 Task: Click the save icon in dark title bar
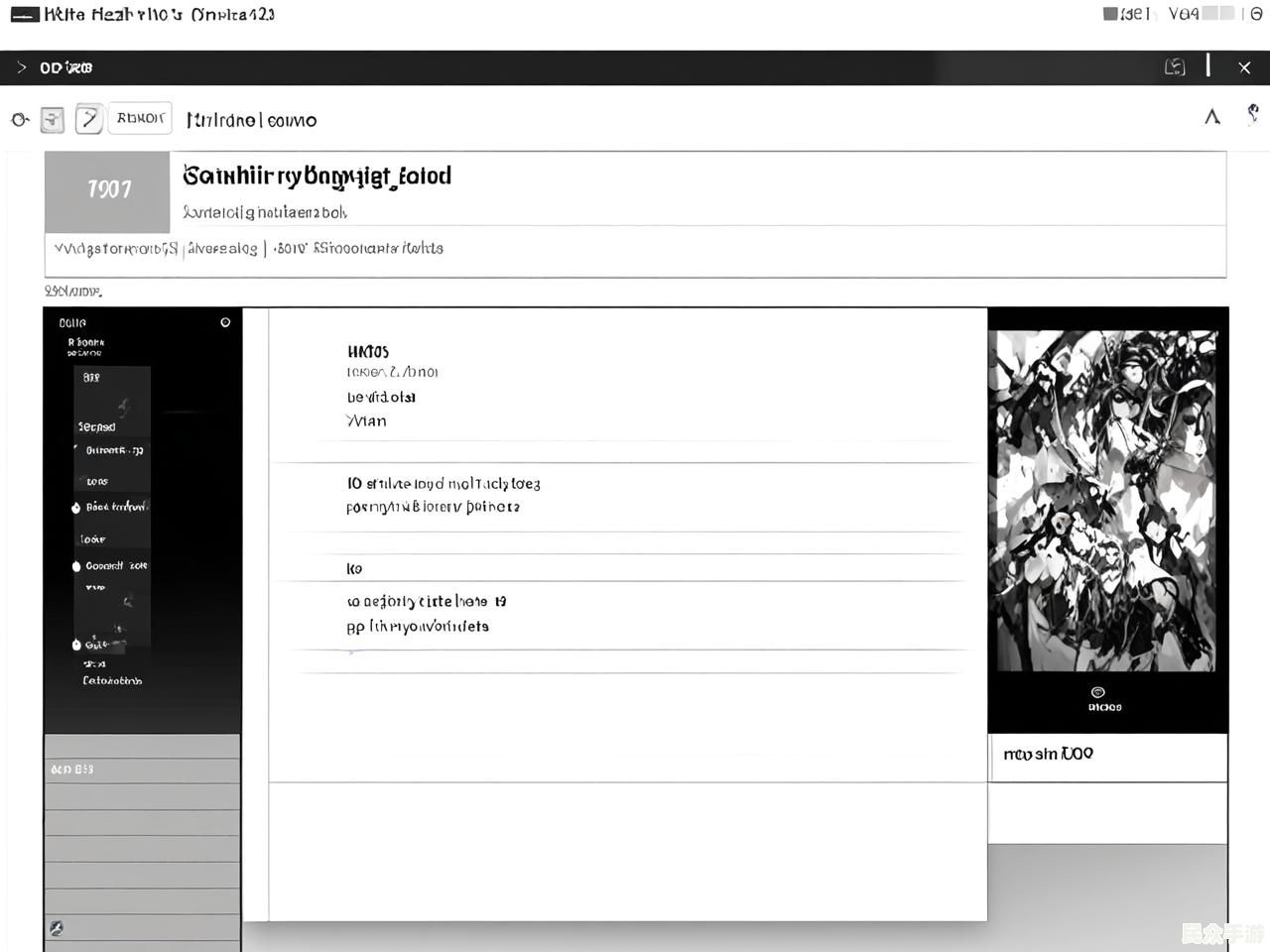point(1175,67)
